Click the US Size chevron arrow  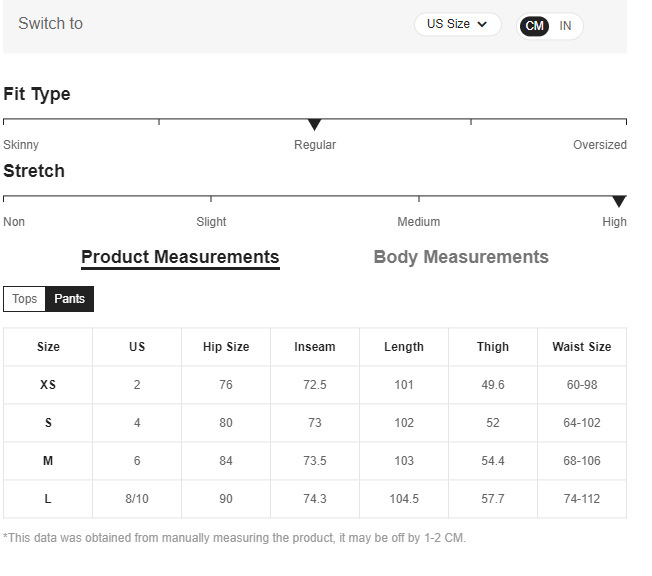(482, 25)
